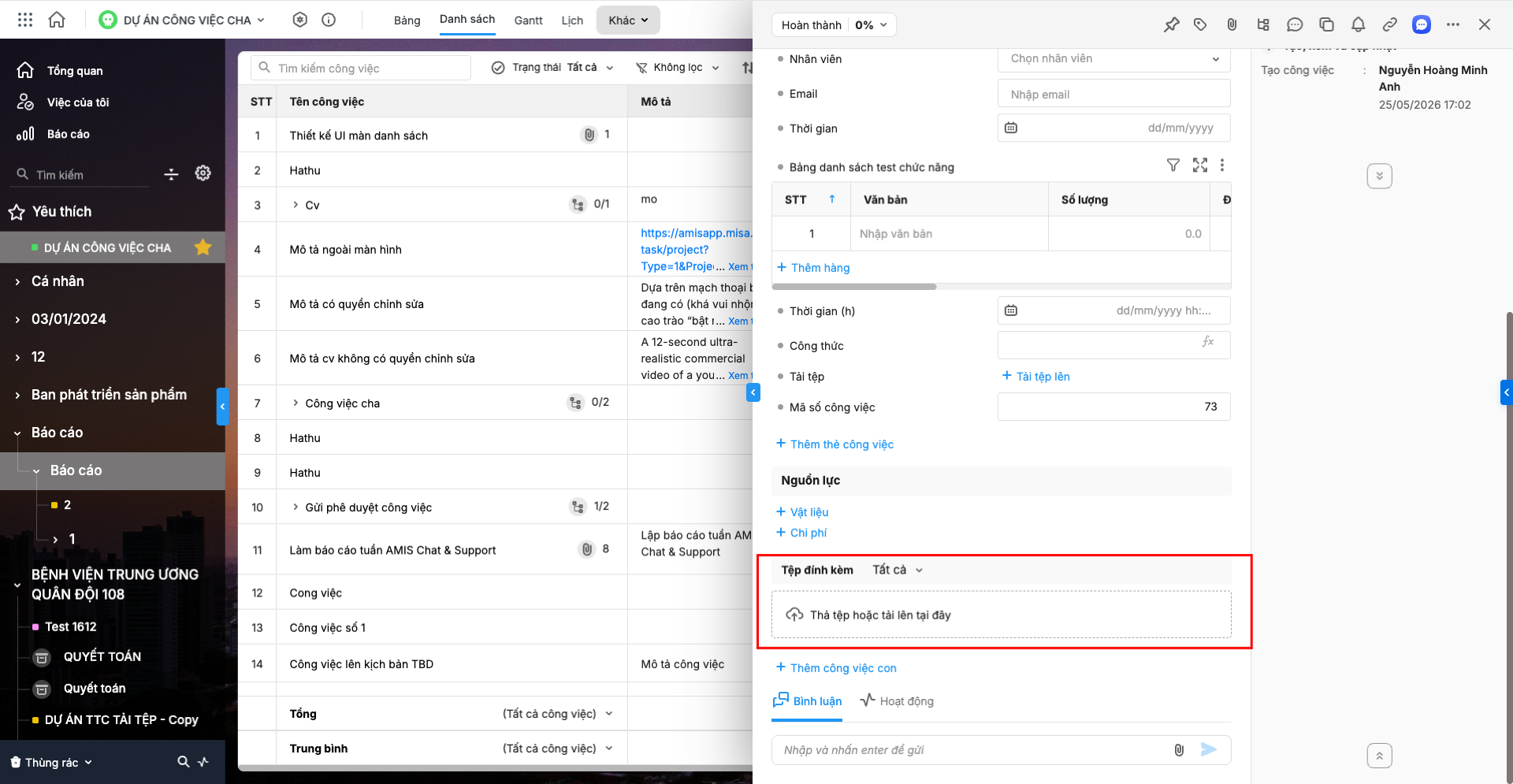This screenshot has height=784, width=1513.
Task: Filter the Bảng danh sách test table
Action: 1173,165
